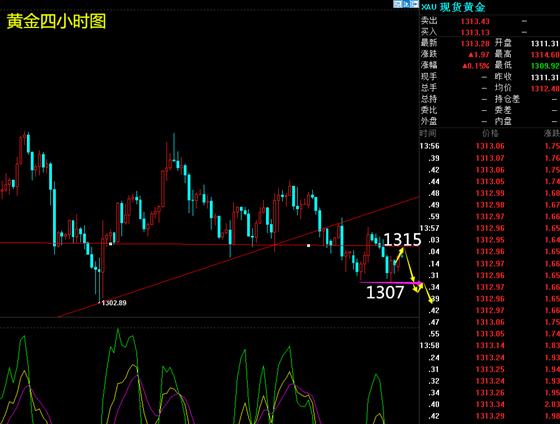
Task: Click the last small icon beside the XAU title
Action: click(414, 4)
